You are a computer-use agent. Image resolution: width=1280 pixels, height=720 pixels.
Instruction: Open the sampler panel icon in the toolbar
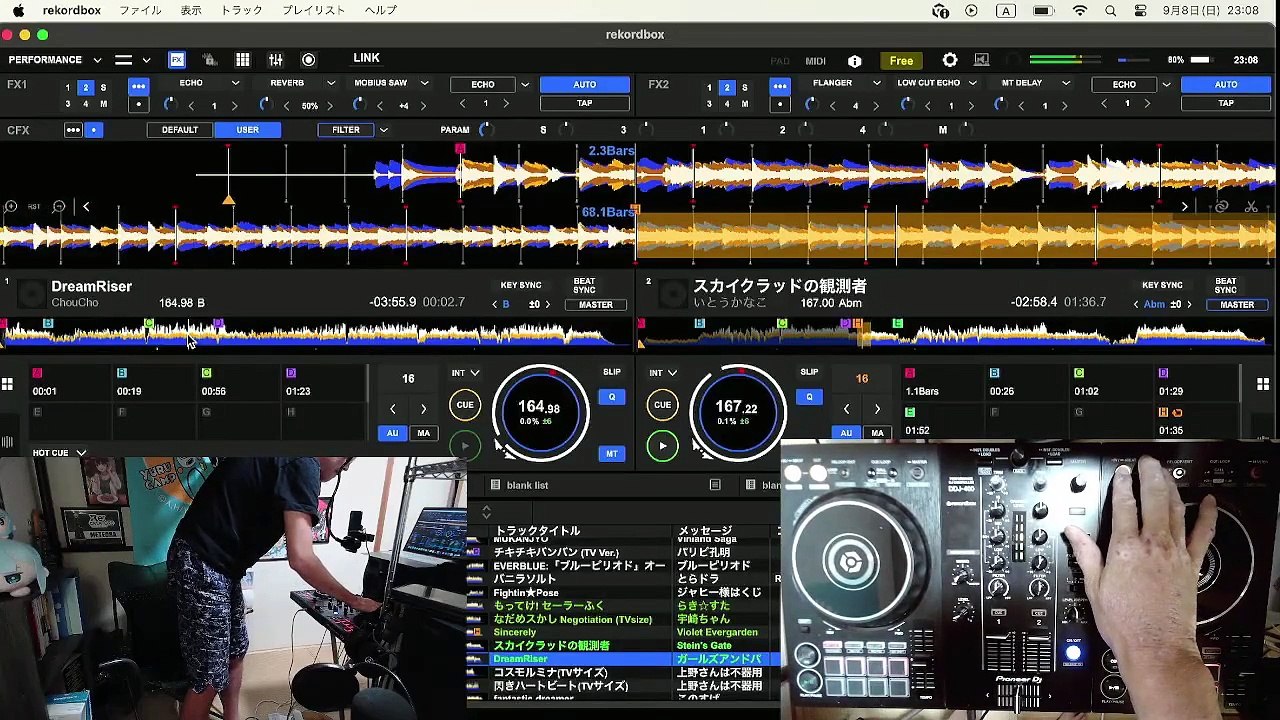(210, 60)
